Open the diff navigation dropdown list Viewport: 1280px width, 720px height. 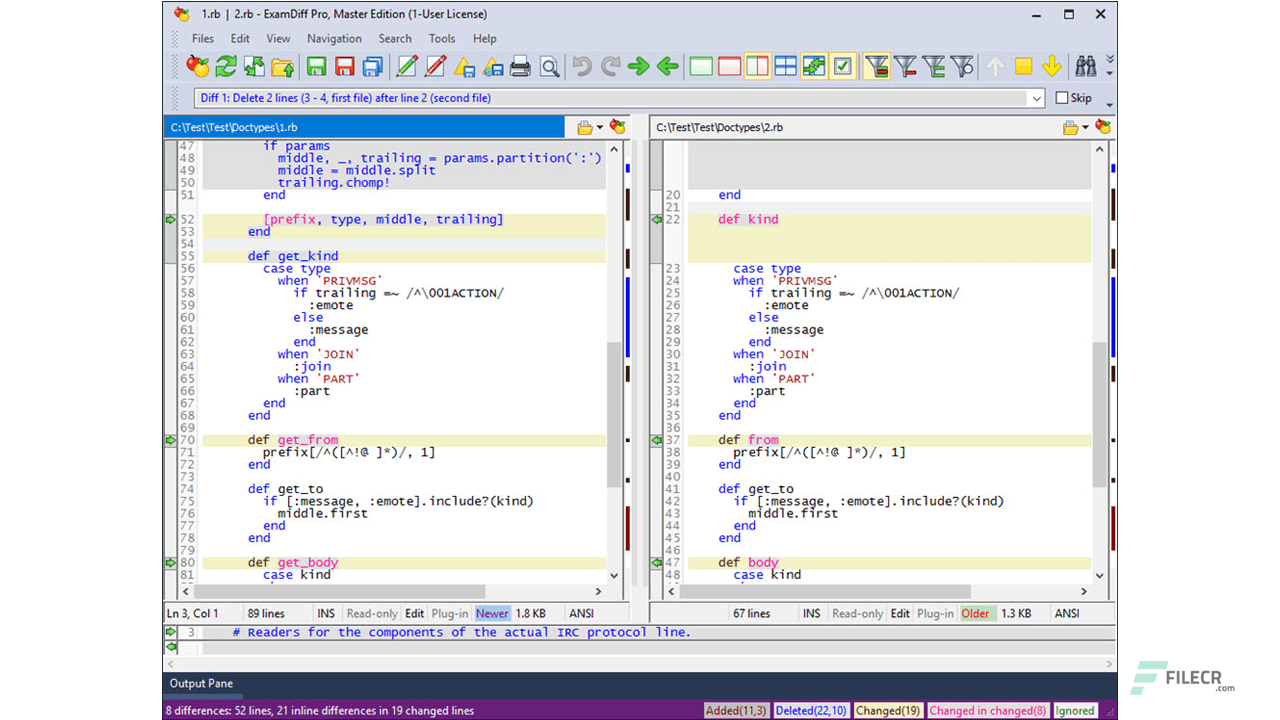(1036, 97)
